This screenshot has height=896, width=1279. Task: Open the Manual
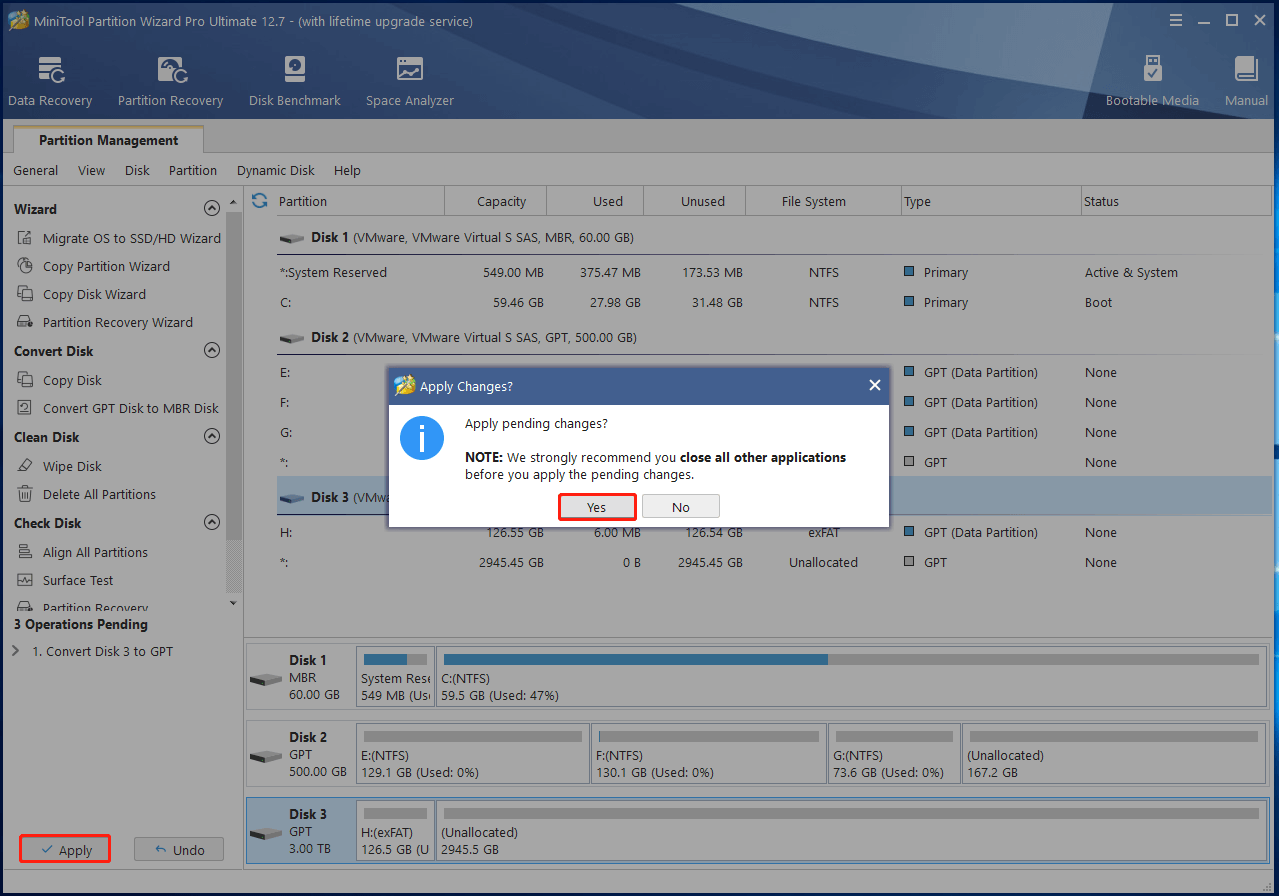(1246, 81)
